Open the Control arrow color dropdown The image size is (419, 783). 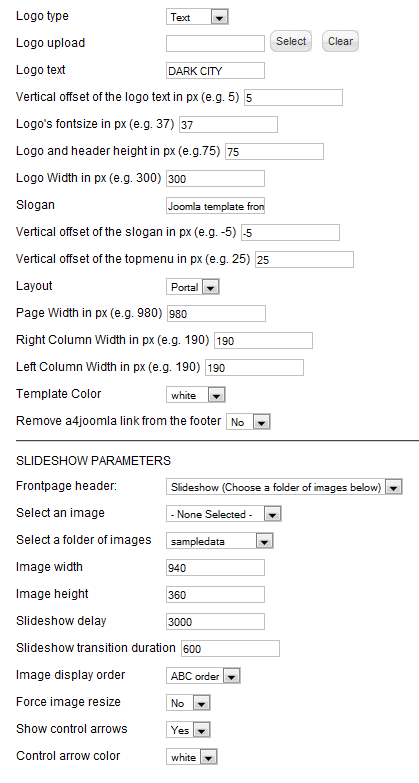click(192, 757)
